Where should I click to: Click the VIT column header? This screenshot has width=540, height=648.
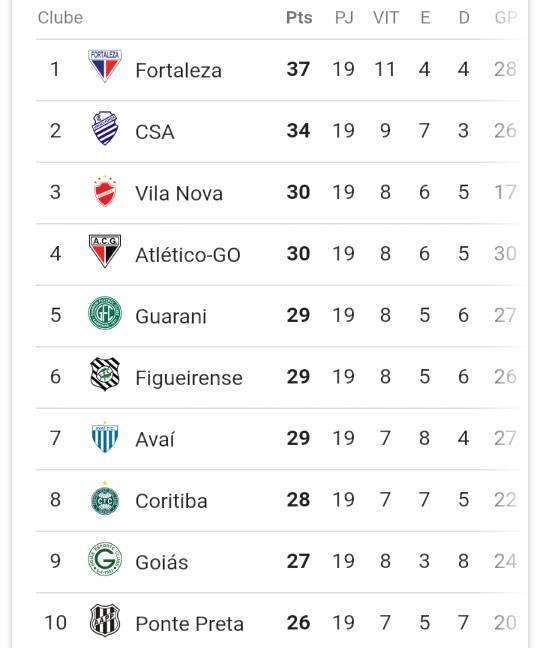386,18
